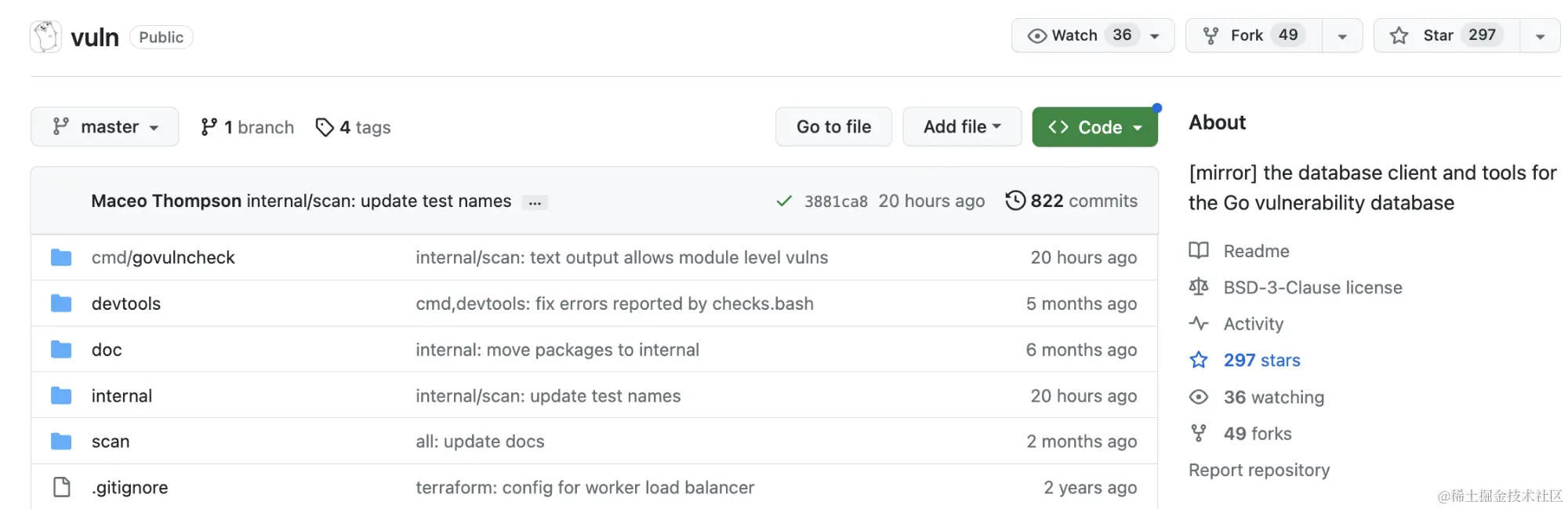
Task: Click the scan folder icon
Action: 61,442
